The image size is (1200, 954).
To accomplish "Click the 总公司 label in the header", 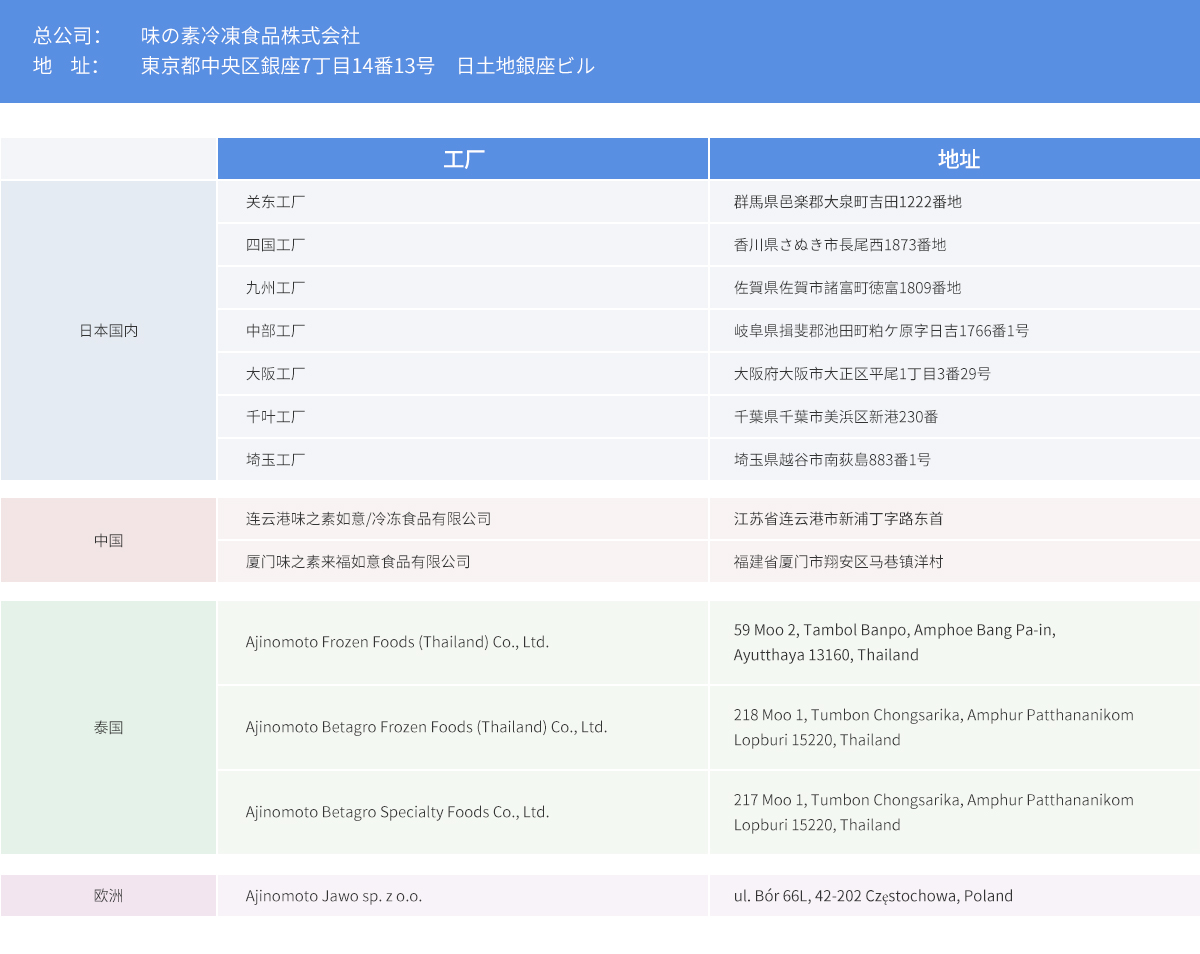I will 67,36.
